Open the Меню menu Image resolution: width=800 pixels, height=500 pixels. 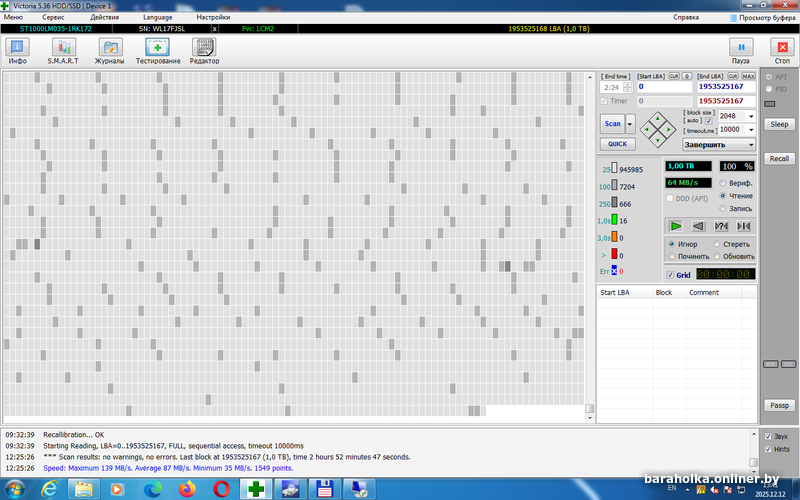(x=13, y=17)
